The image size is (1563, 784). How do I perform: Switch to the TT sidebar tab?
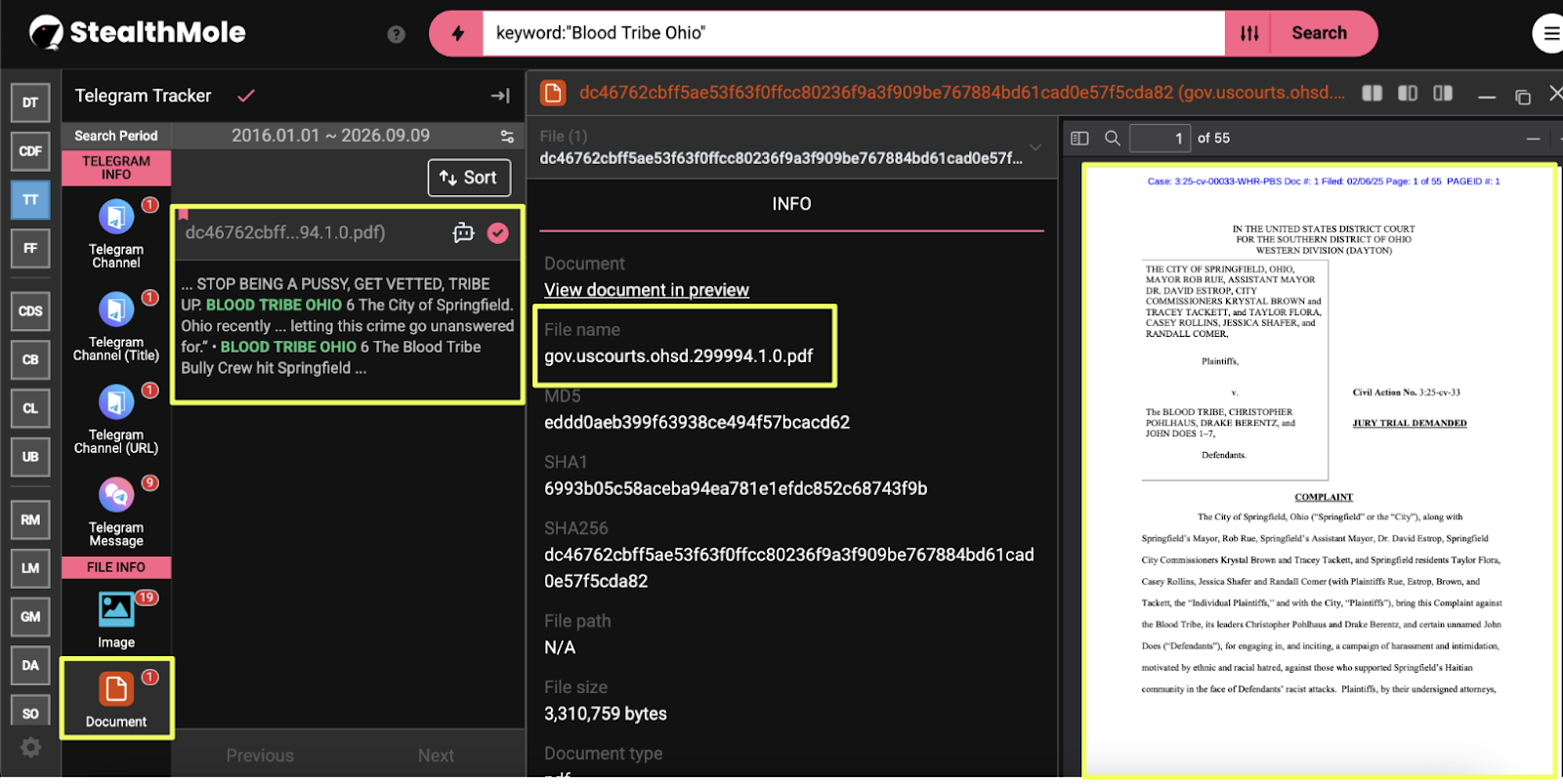(x=30, y=199)
